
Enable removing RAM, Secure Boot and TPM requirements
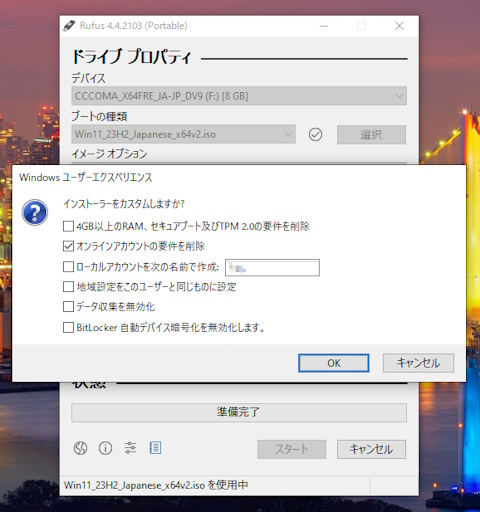point(68,227)
